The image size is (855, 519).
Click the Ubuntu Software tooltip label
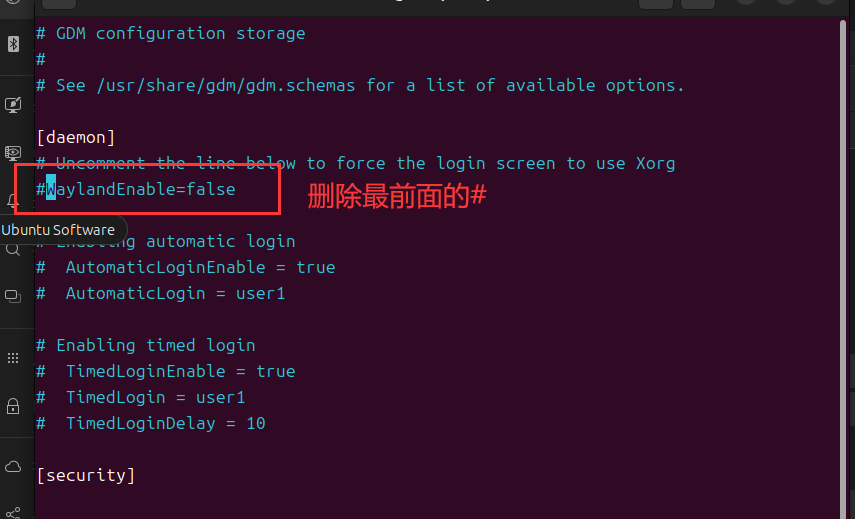(58, 230)
